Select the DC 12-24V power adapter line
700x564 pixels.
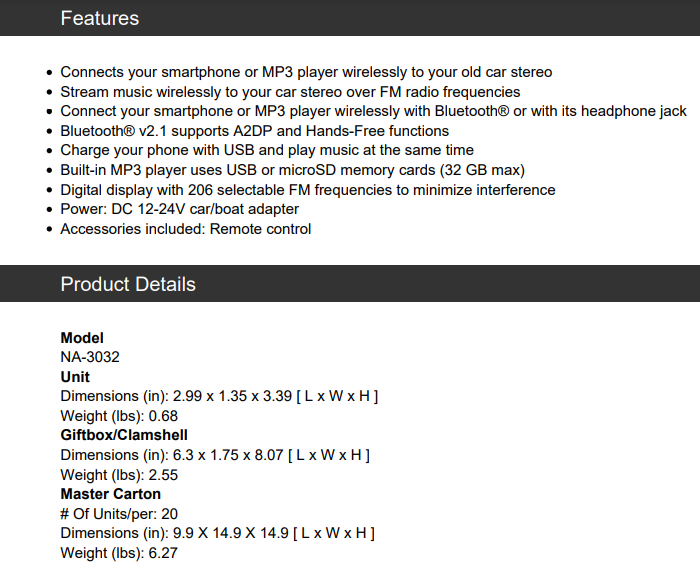point(179,209)
